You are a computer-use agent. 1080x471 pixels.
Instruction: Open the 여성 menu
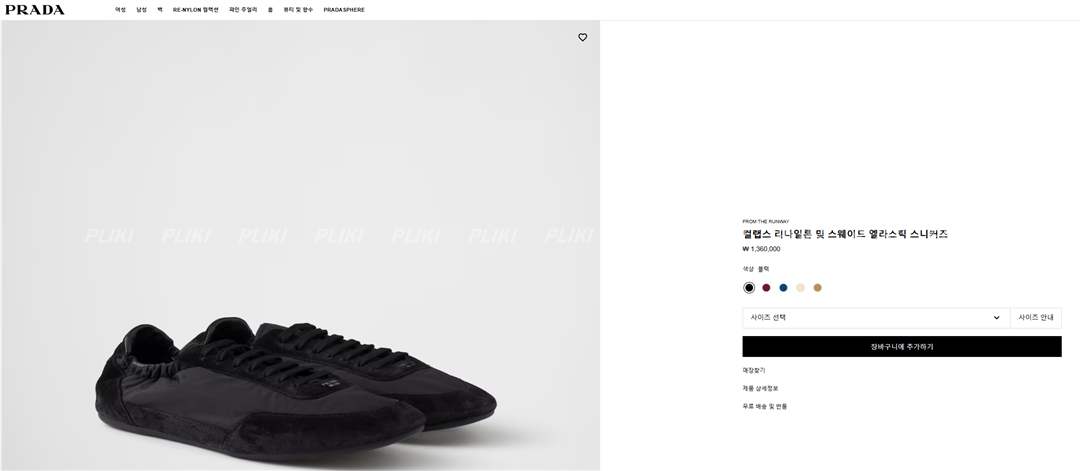[x=120, y=10]
